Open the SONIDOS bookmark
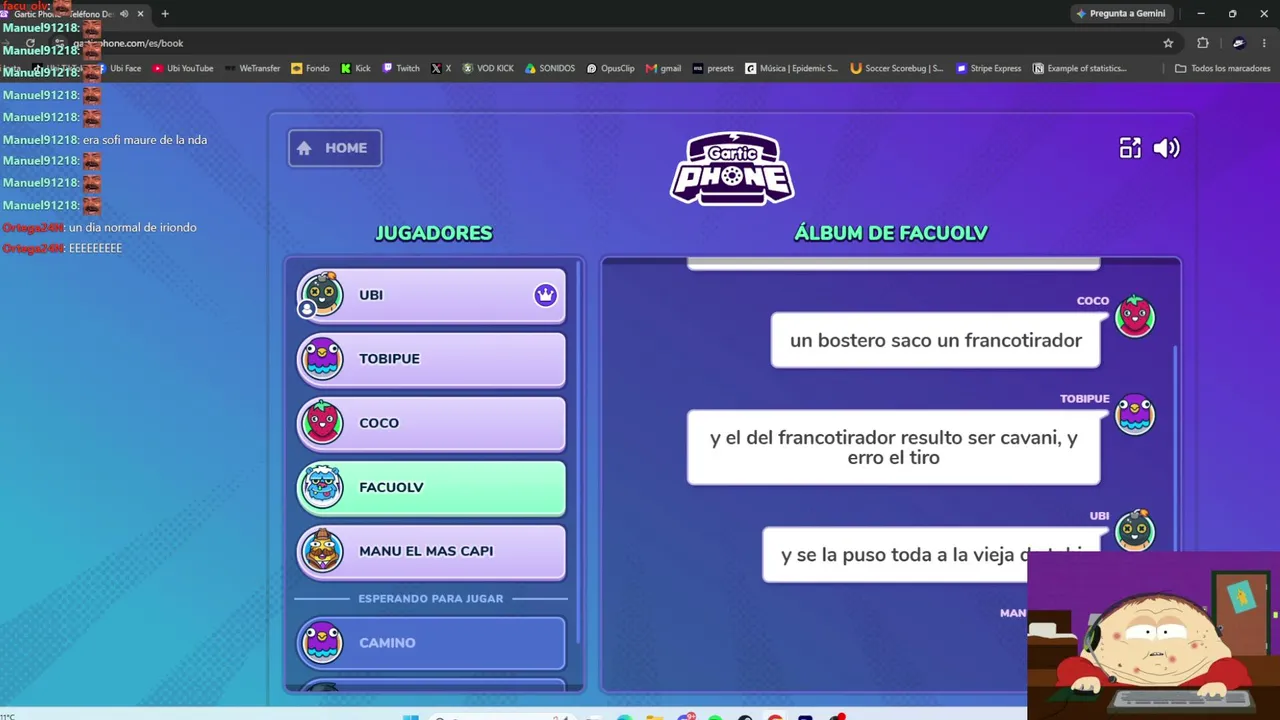The height and width of the screenshot is (720, 1280). [x=550, y=68]
